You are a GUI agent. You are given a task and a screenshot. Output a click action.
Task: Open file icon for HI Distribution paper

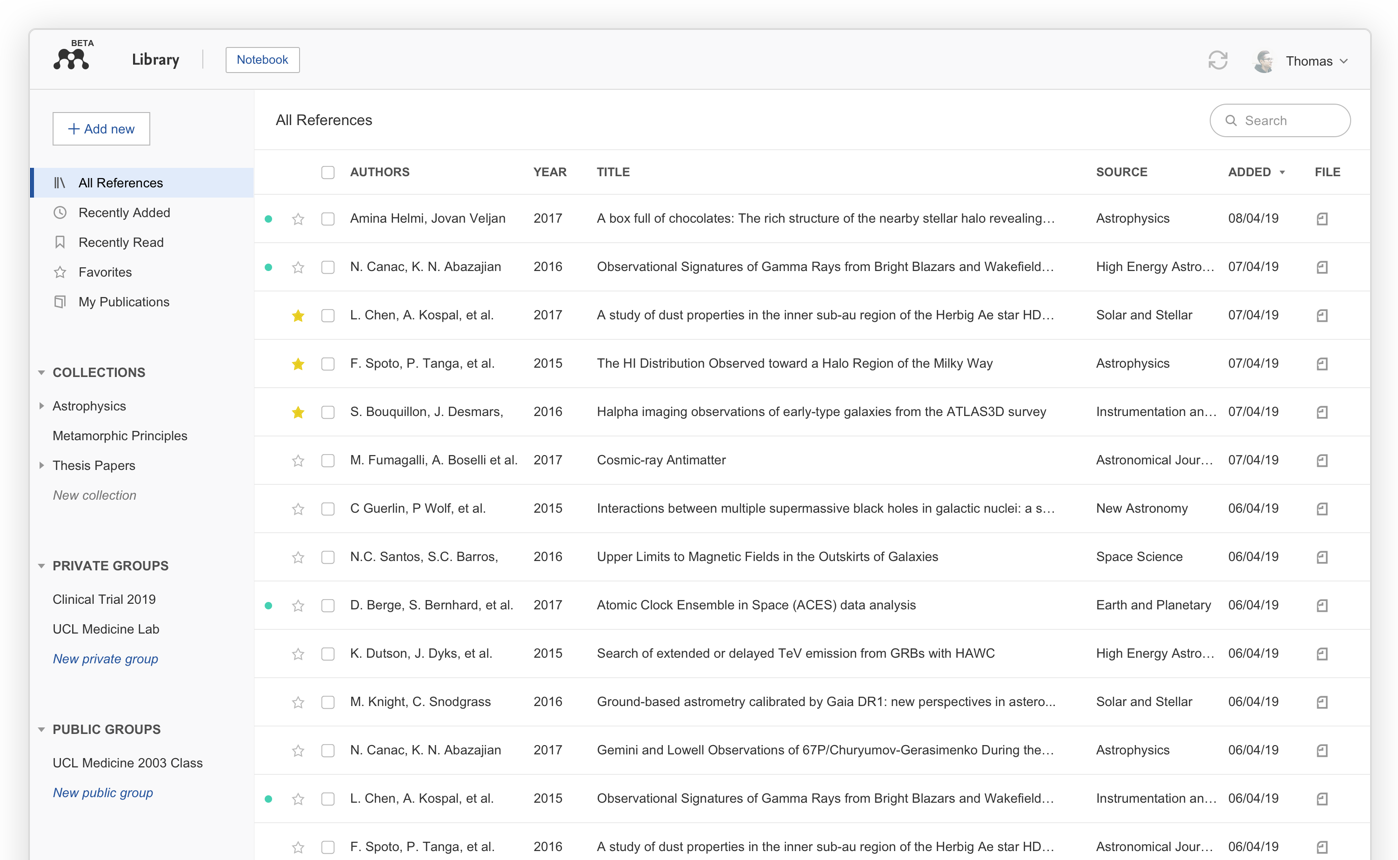[1322, 363]
